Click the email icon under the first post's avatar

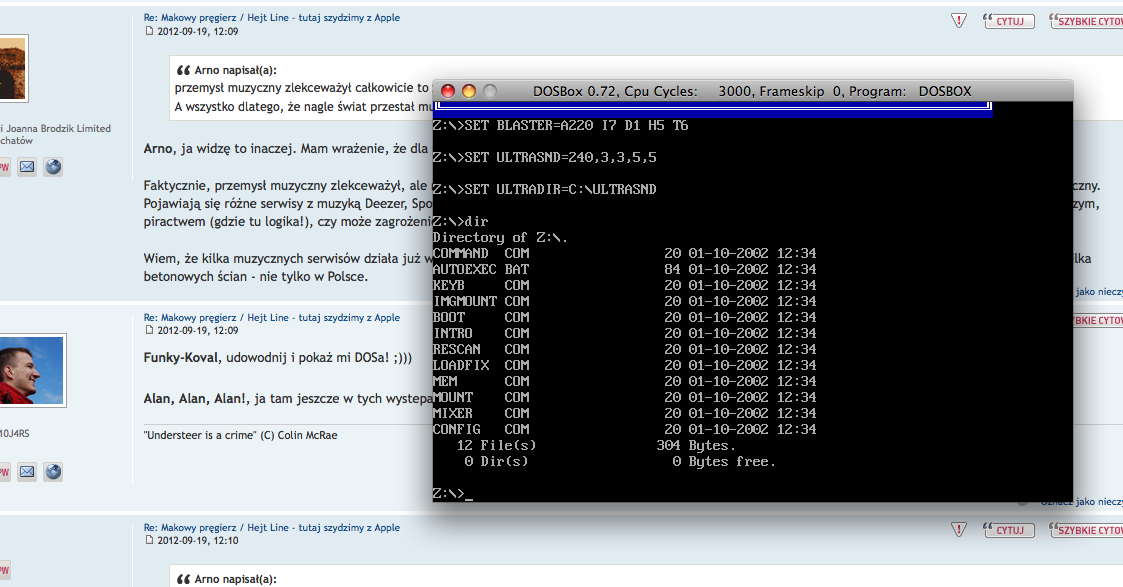click(x=27, y=167)
